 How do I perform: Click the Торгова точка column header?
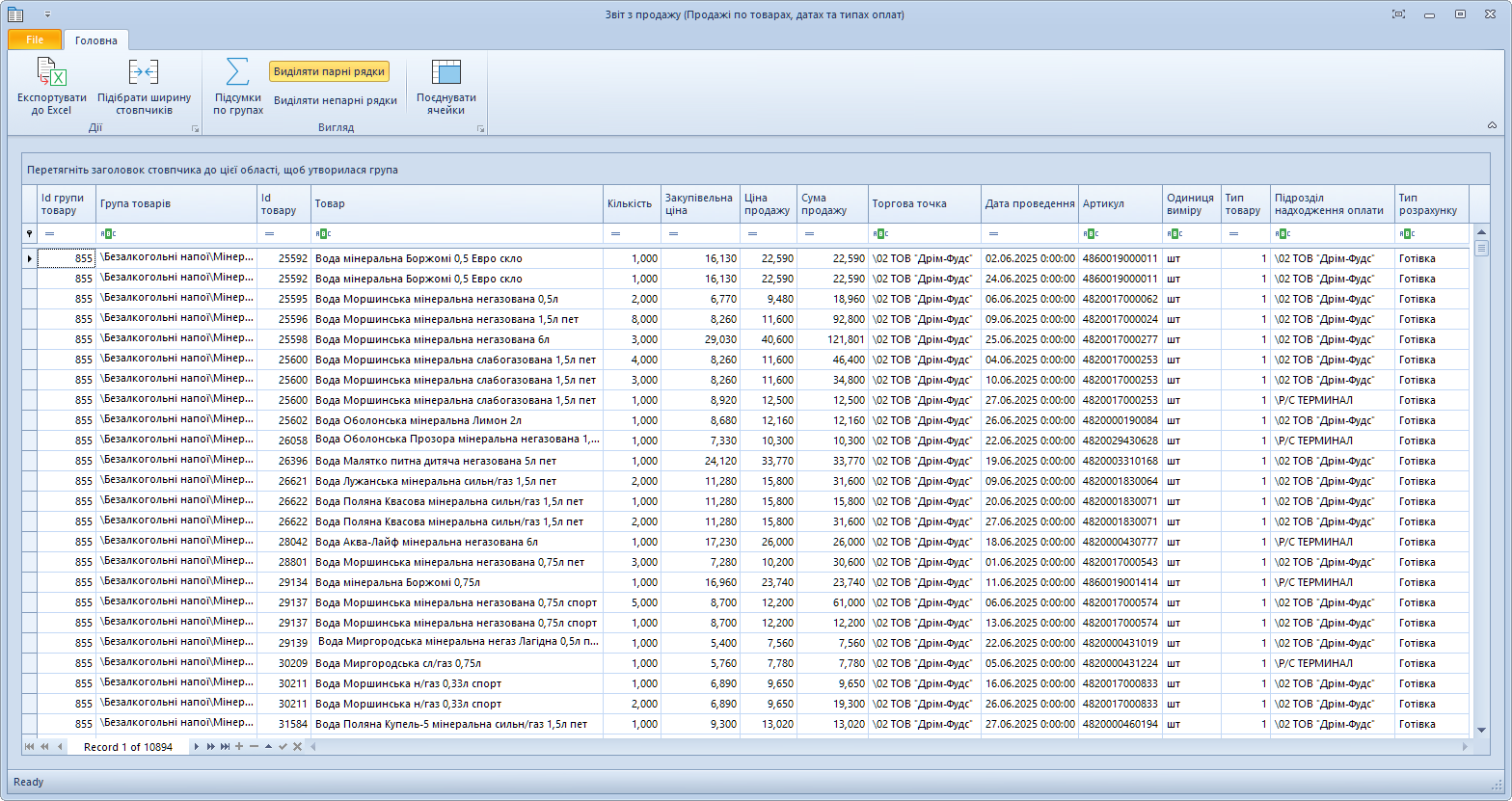point(925,204)
